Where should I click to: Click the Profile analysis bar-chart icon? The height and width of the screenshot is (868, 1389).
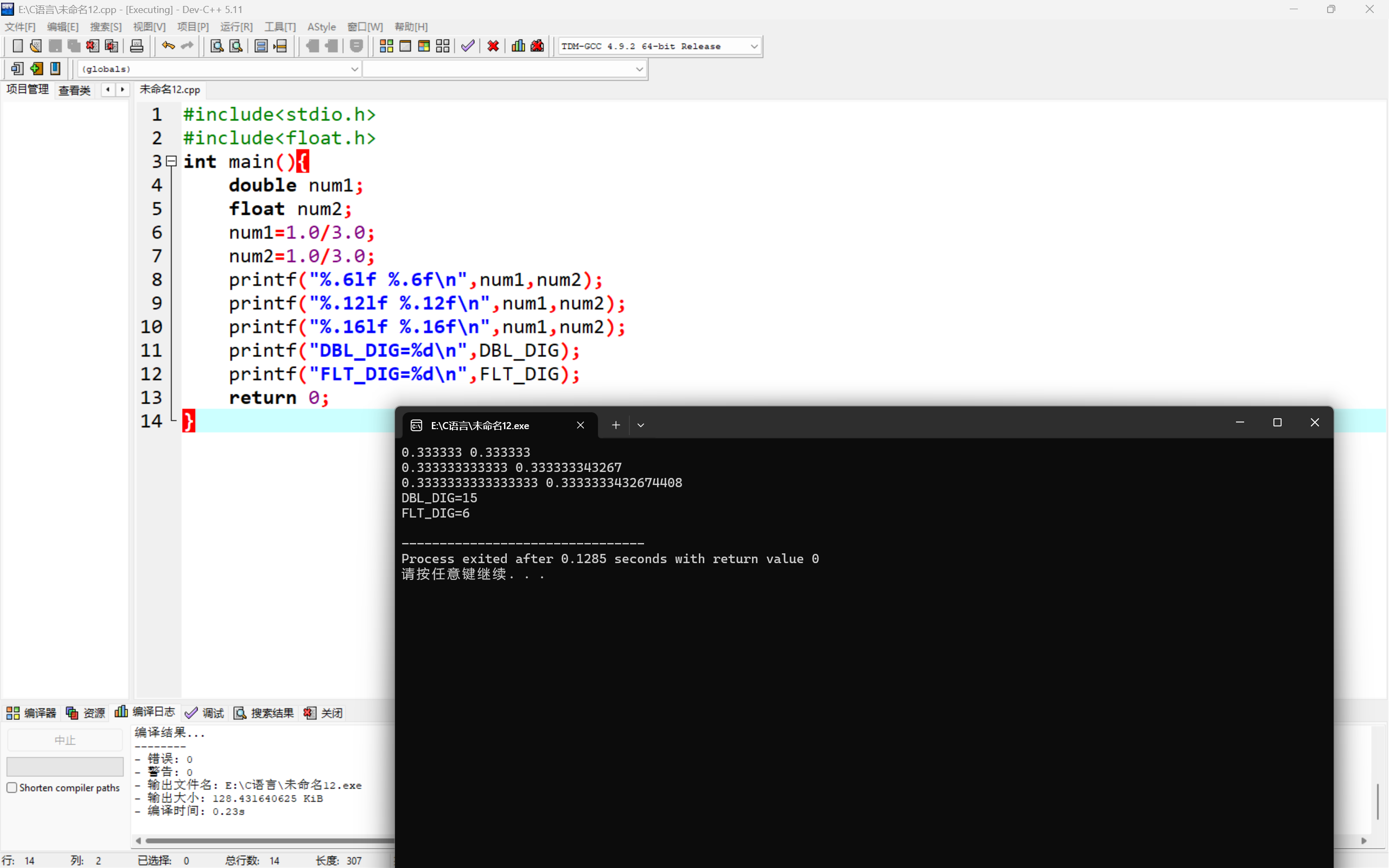point(518,46)
